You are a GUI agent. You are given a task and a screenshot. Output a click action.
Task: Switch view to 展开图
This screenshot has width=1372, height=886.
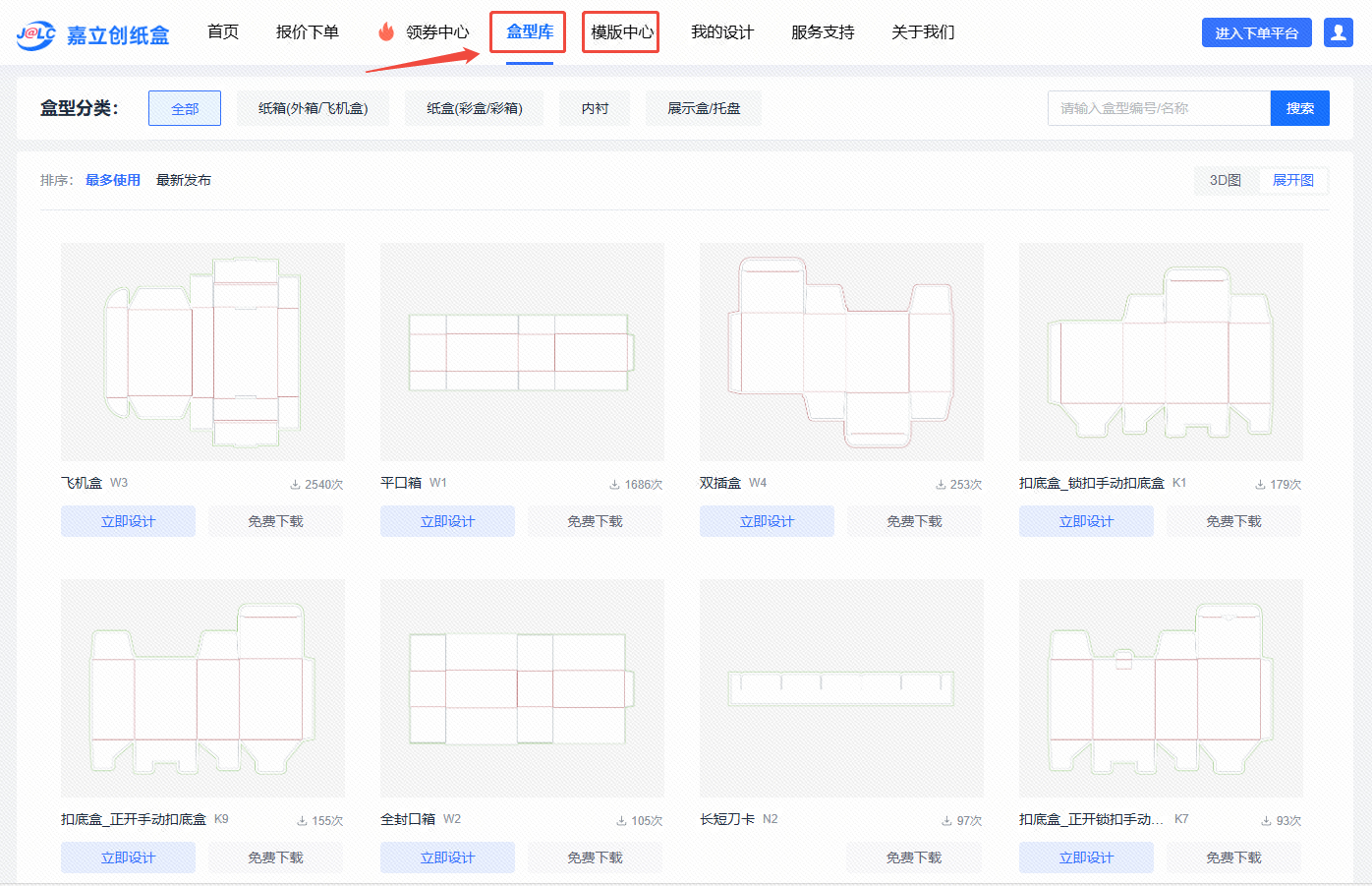(1292, 180)
